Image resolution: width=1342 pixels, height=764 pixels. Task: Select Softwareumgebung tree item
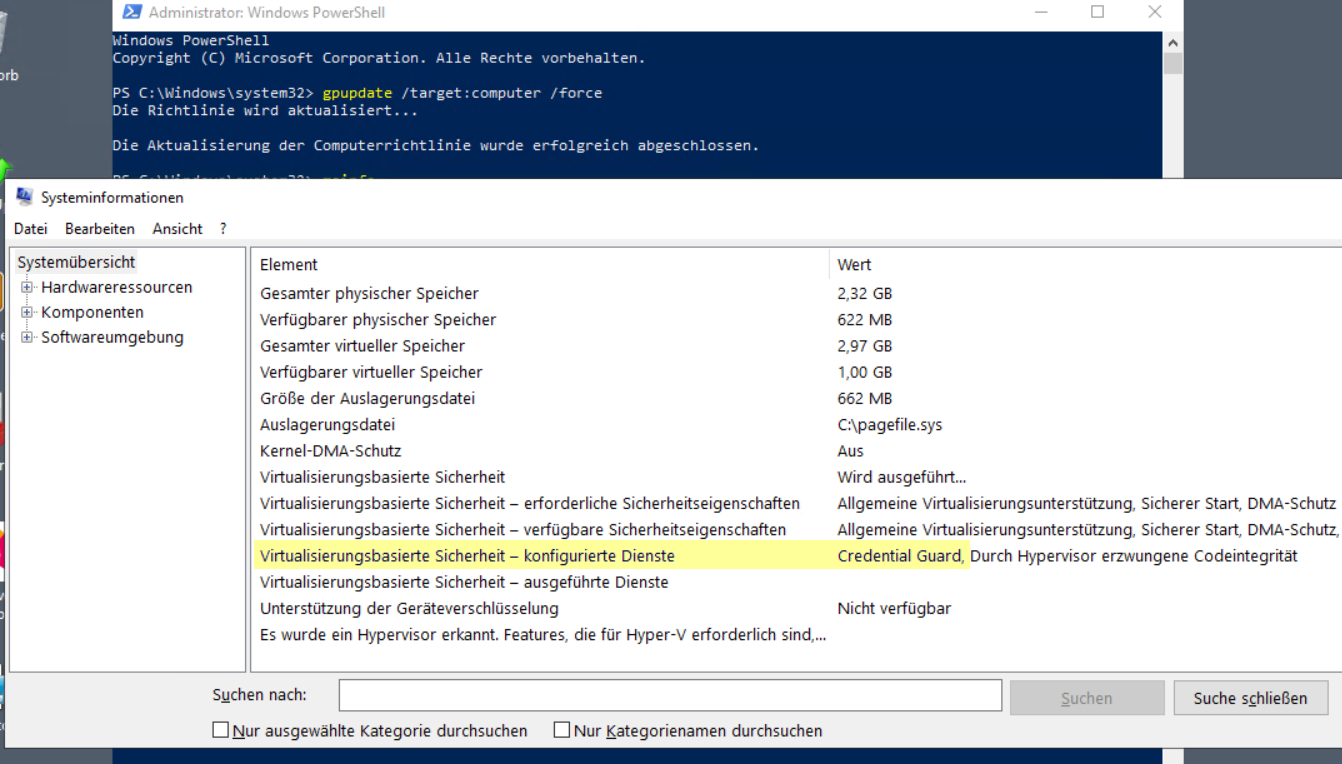(112, 337)
